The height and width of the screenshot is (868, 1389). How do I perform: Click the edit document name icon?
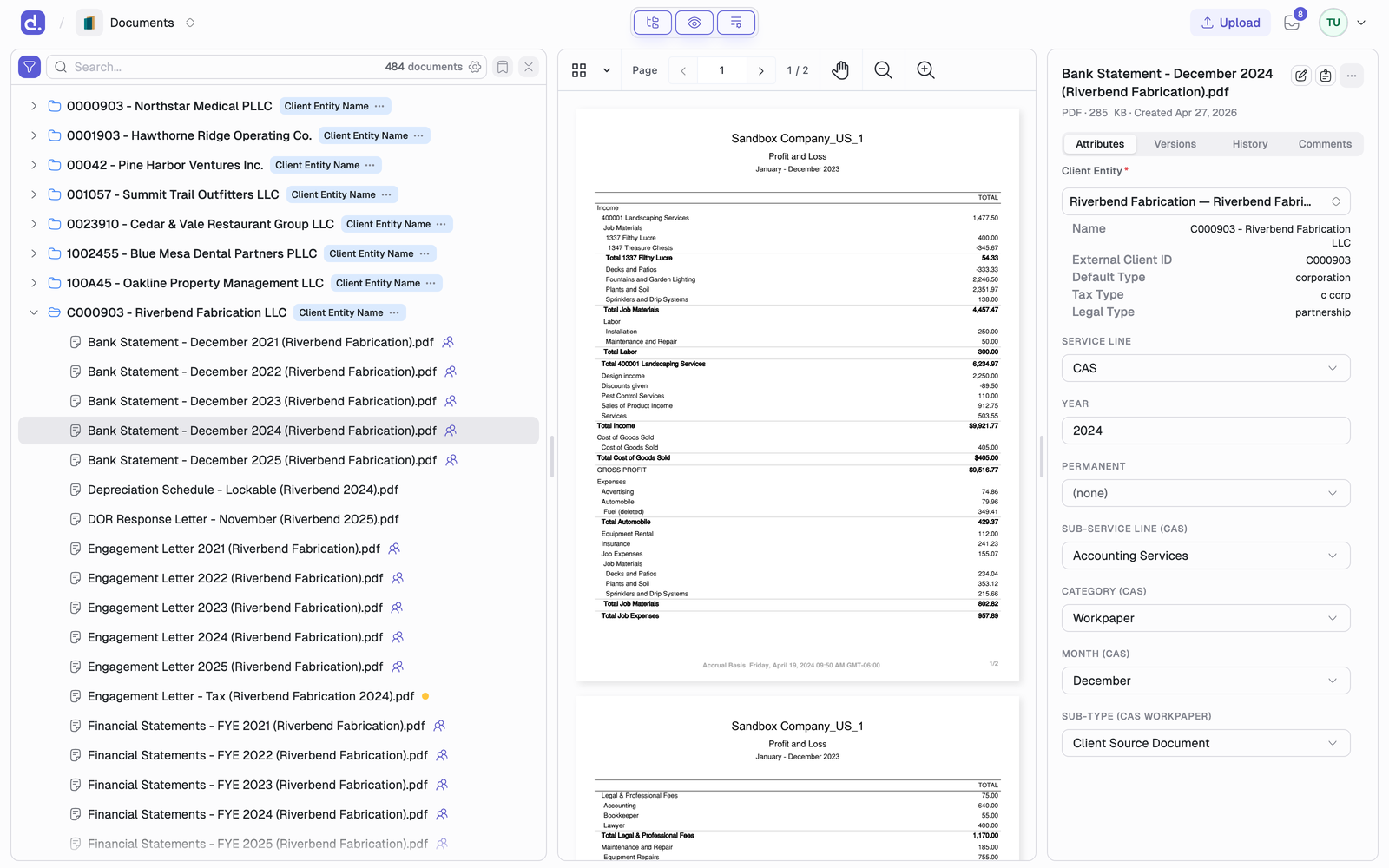pyautogui.click(x=1301, y=76)
